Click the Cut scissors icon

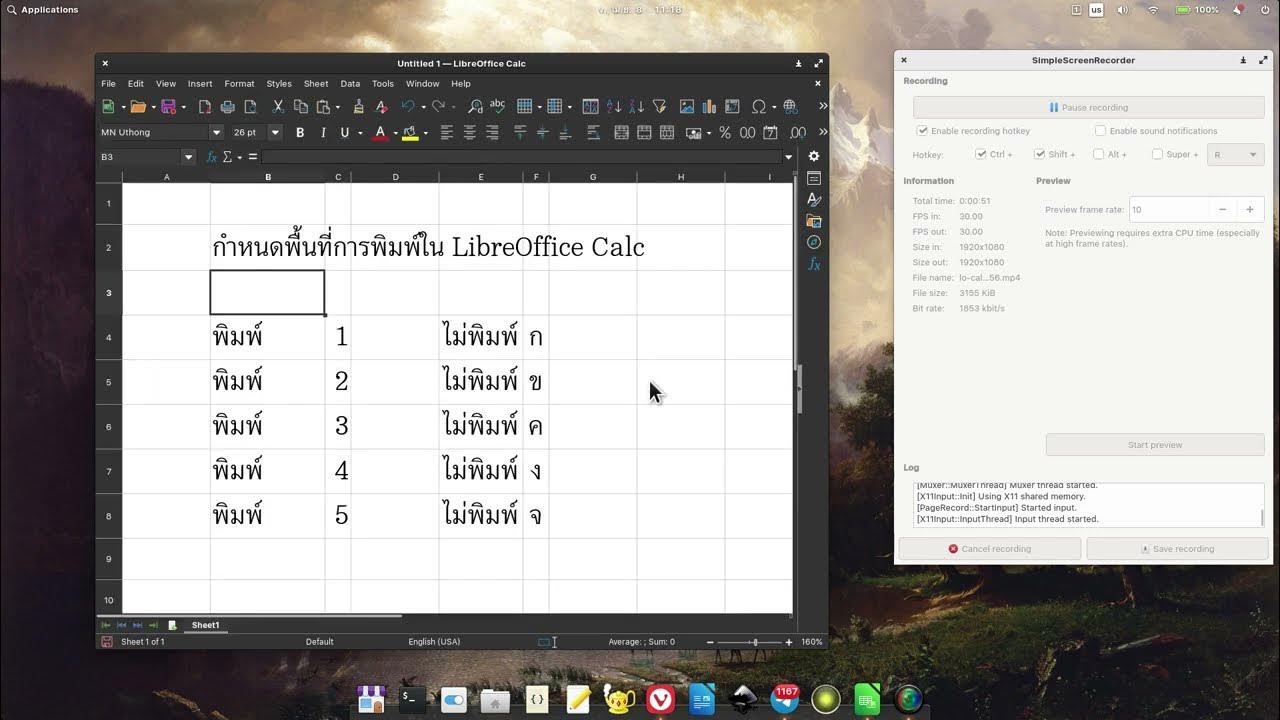click(278, 106)
